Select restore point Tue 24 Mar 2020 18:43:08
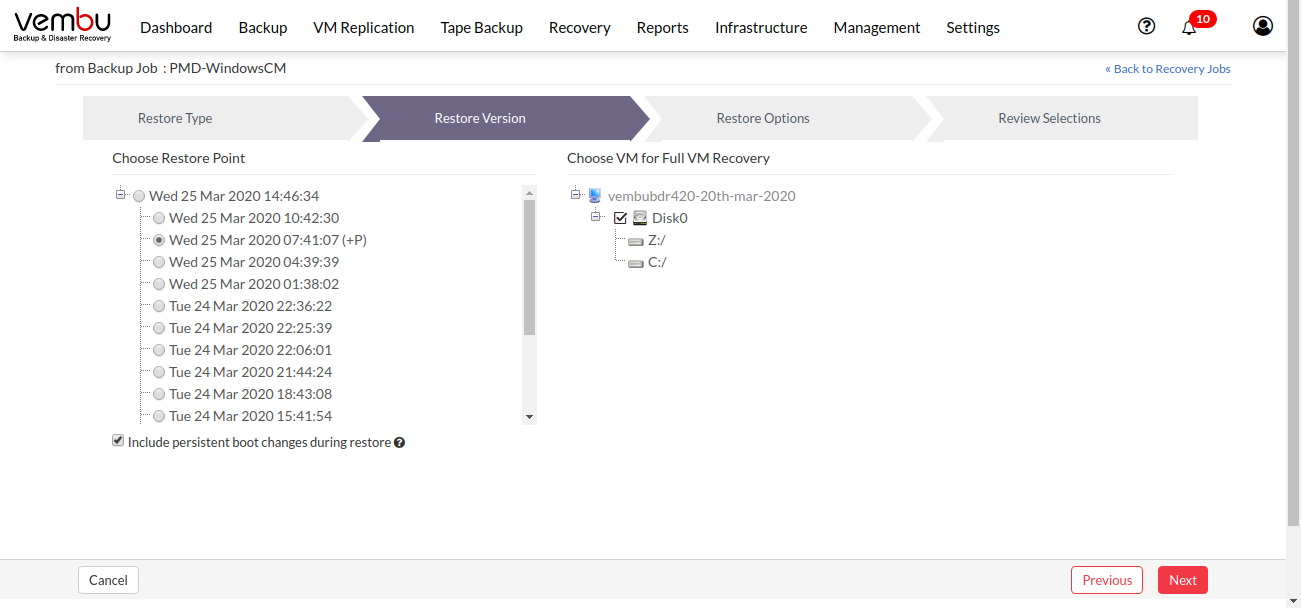The width and height of the screenshot is (1301, 608). (x=159, y=394)
